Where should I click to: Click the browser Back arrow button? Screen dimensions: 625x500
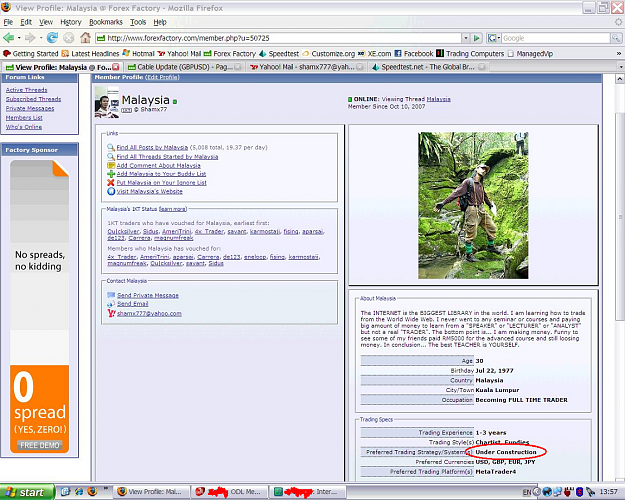coord(8,38)
